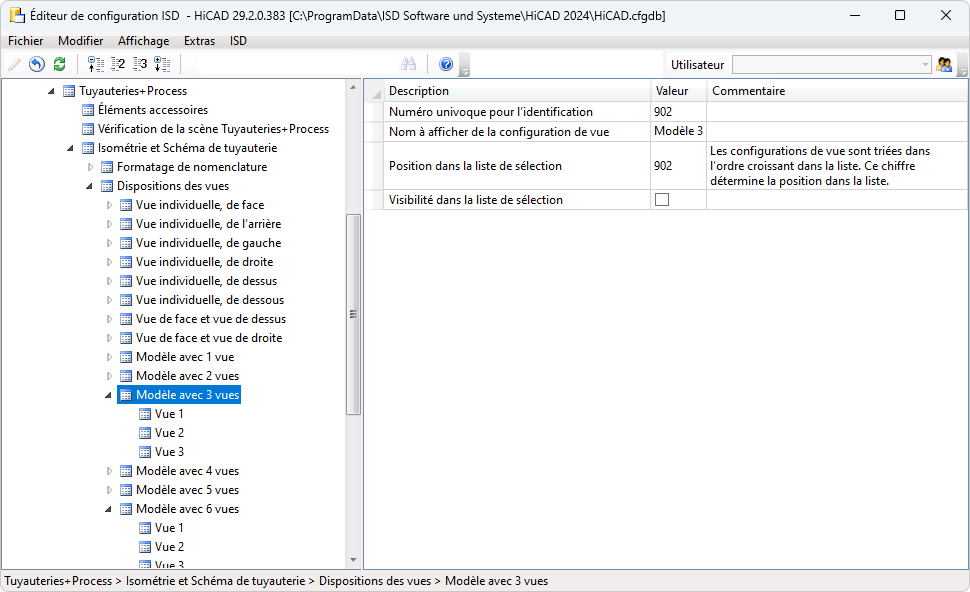Click toolbar overflow arrow after help icon

[x=465, y=65]
